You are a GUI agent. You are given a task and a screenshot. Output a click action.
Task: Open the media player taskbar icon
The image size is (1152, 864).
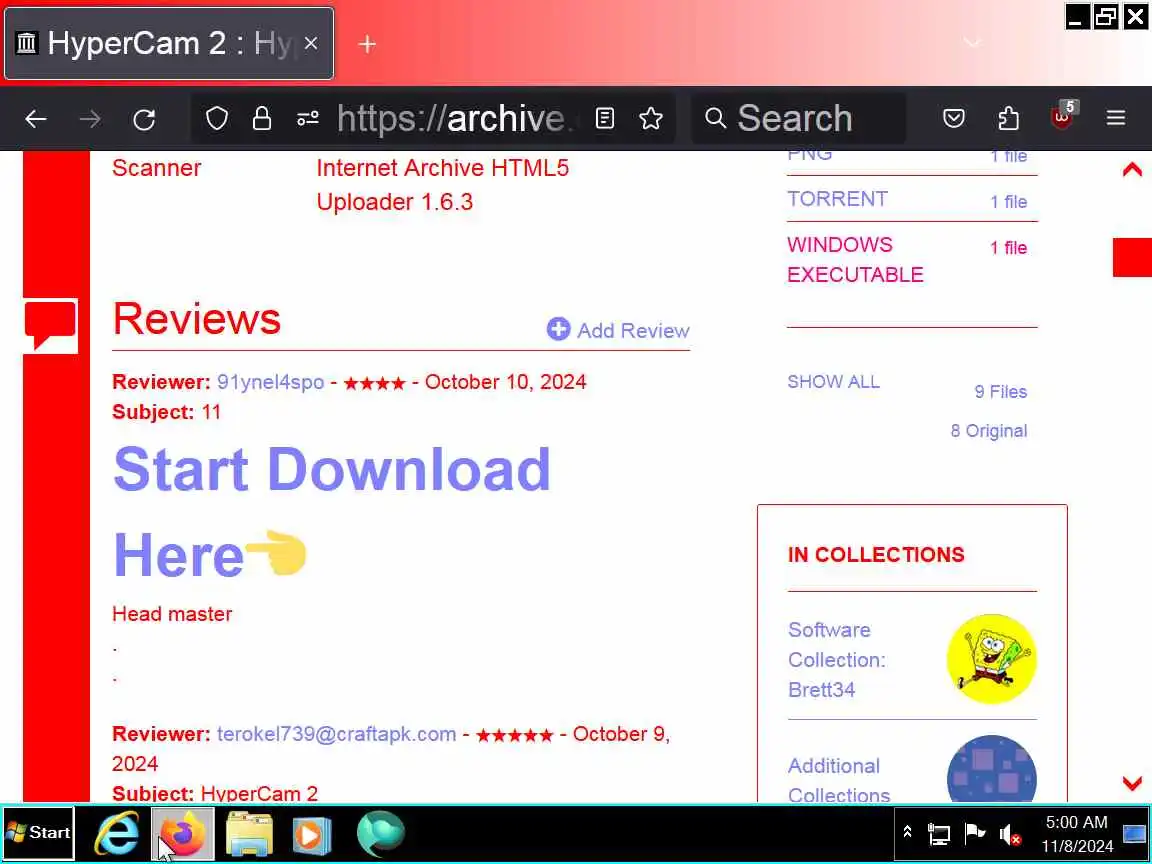[x=312, y=835]
